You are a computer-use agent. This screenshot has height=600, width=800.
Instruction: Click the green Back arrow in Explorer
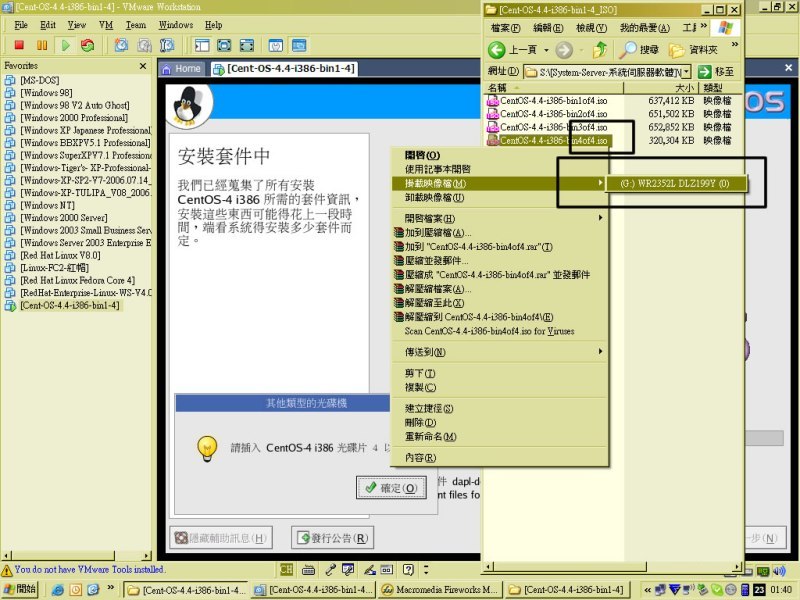[496, 49]
